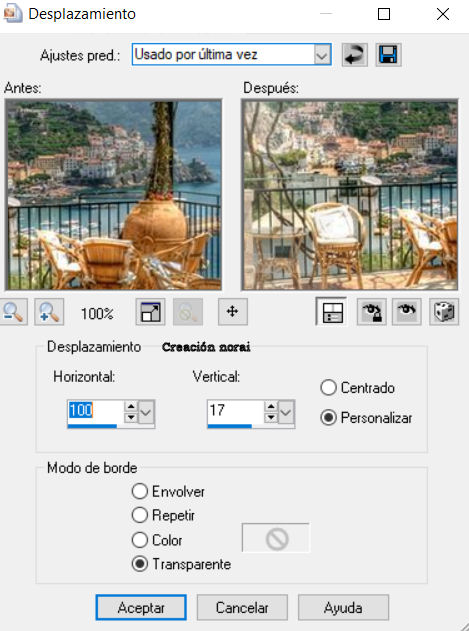The image size is (469, 631).
Task: Save preset with the floppy disk icon
Action: pyautogui.click(x=388, y=55)
